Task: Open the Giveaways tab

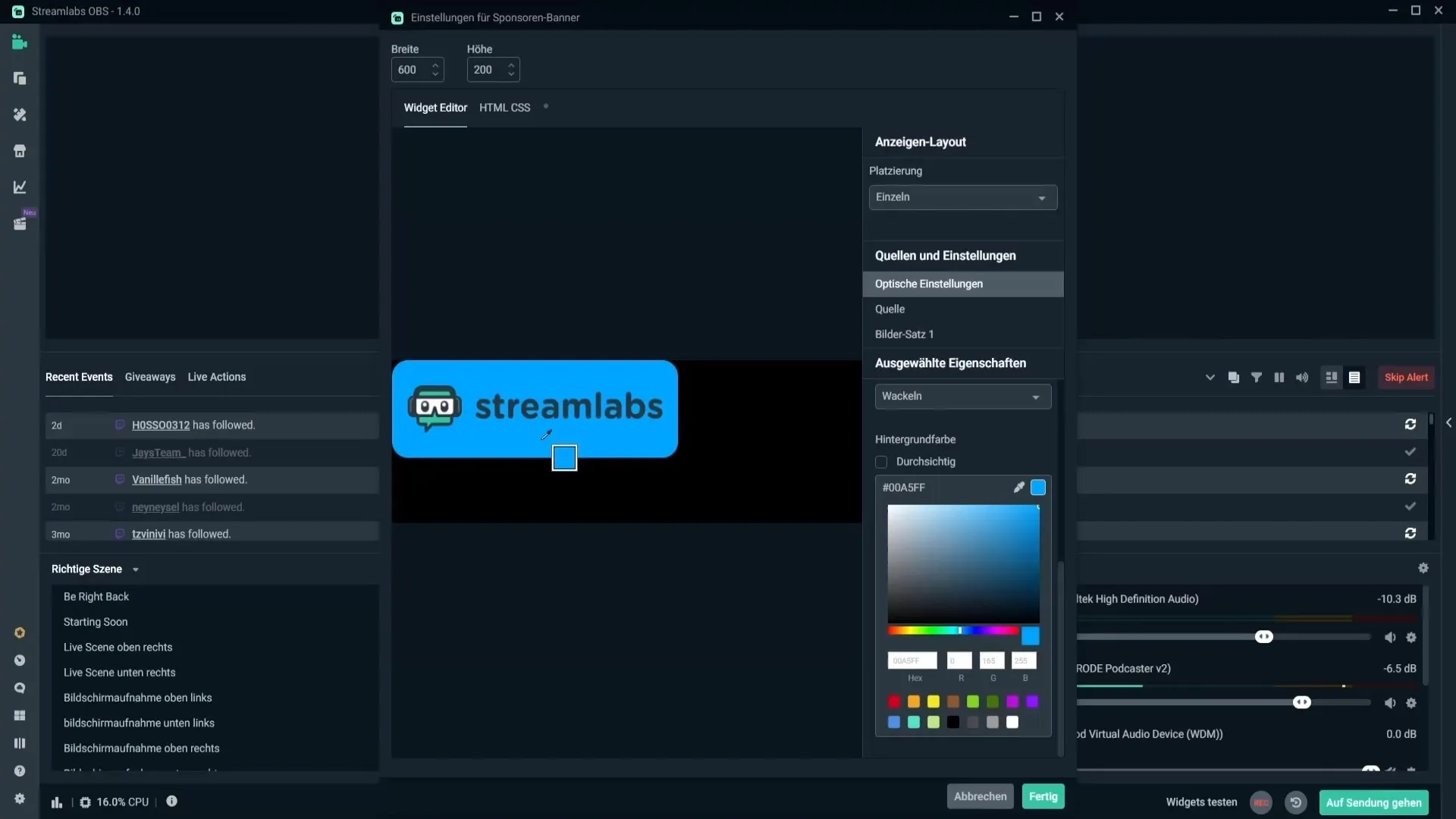Action: pos(150,377)
